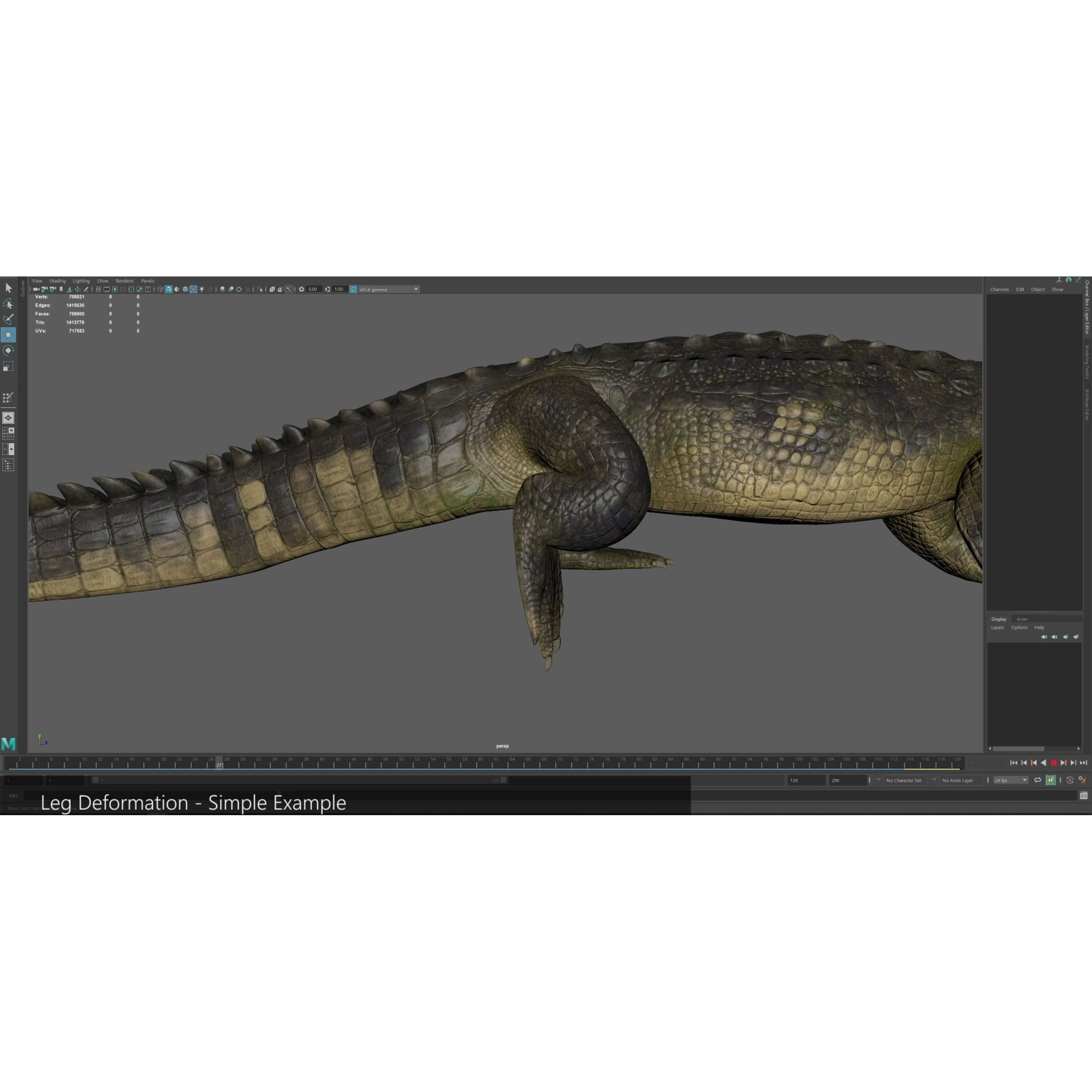This screenshot has width=1092, height=1092.
Task: Step back one frame
Action: tap(1023, 763)
